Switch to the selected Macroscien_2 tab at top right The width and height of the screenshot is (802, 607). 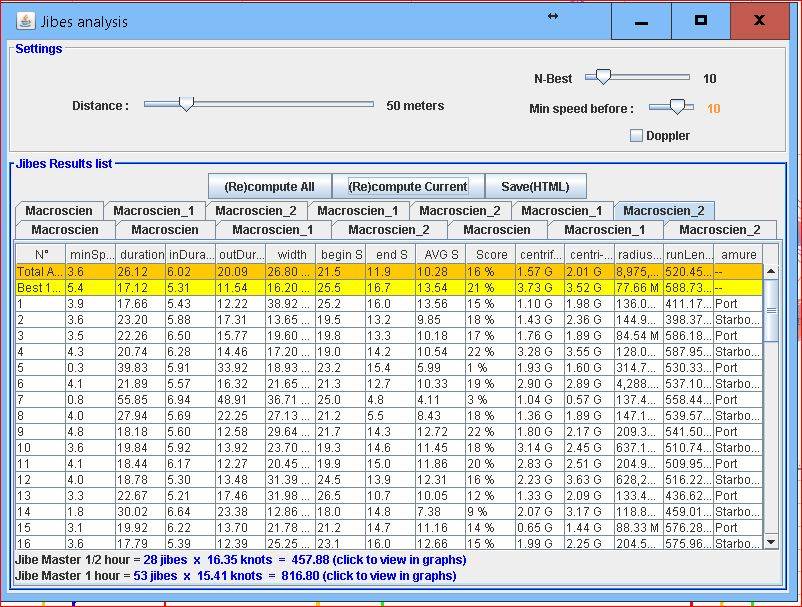664,211
